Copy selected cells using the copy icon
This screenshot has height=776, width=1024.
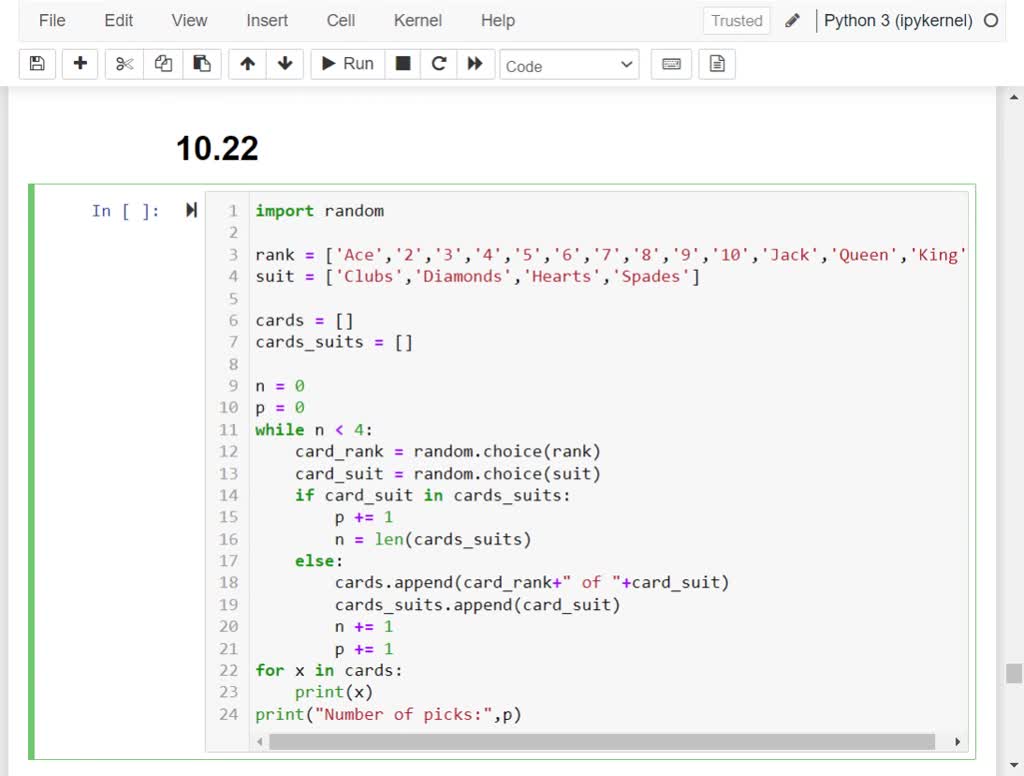tap(163, 64)
